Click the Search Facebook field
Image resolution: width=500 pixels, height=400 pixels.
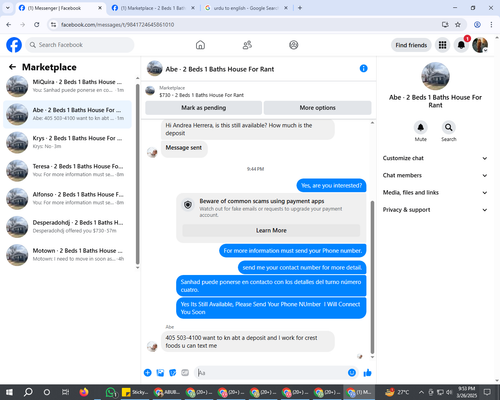tap(80, 45)
